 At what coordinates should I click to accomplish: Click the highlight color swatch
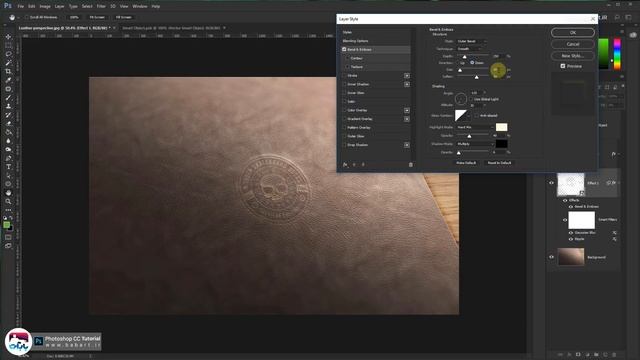click(x=502, y=127)
